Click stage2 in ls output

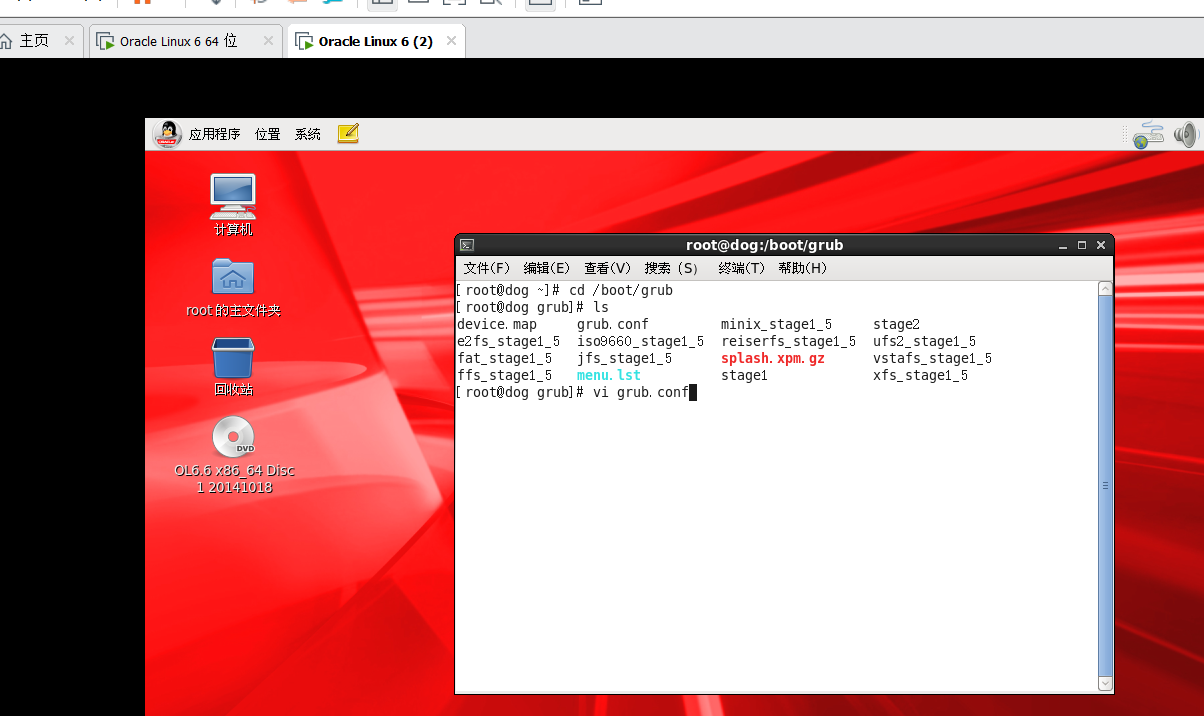pos(896,324)
